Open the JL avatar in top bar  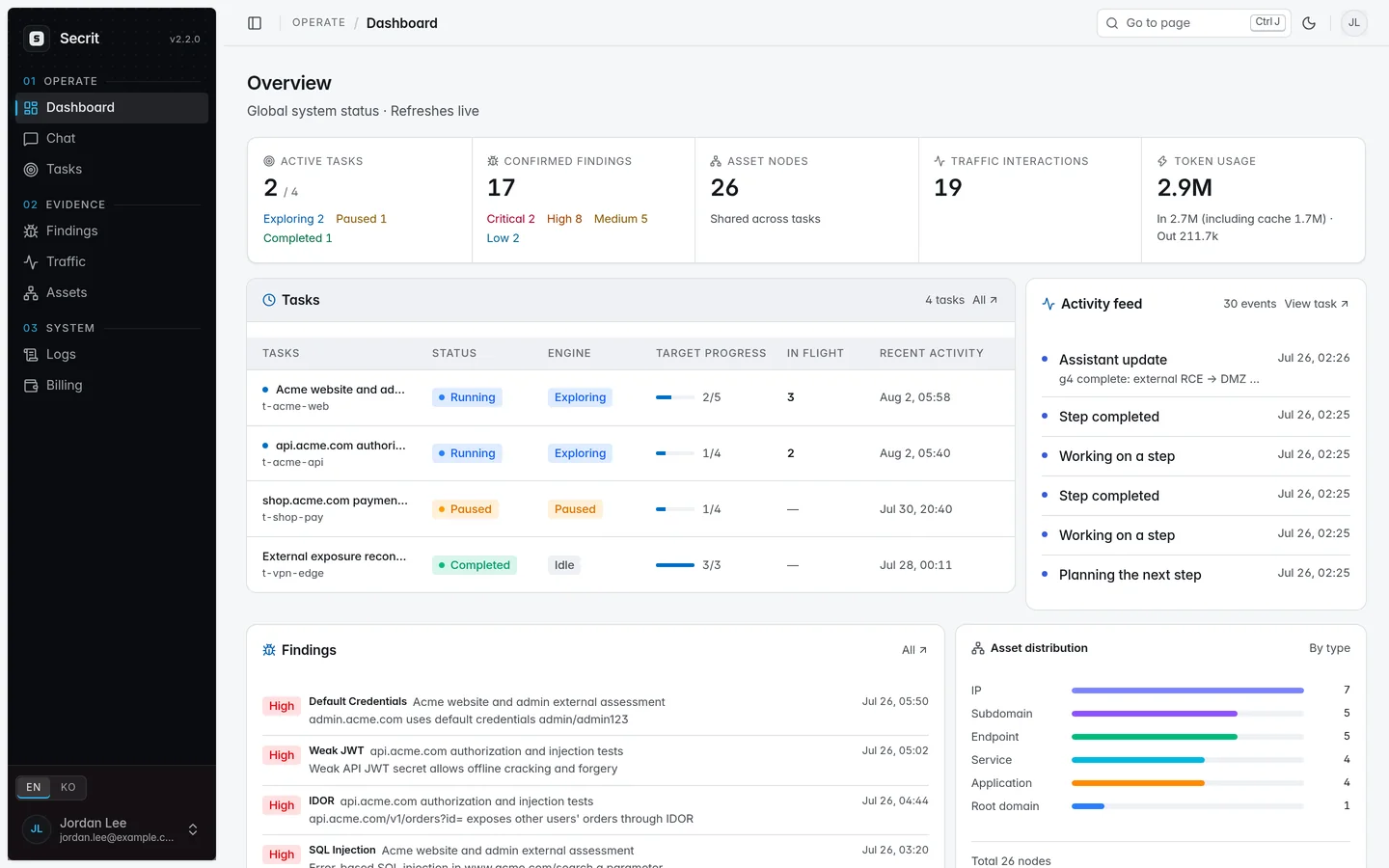click(1354, 23)
